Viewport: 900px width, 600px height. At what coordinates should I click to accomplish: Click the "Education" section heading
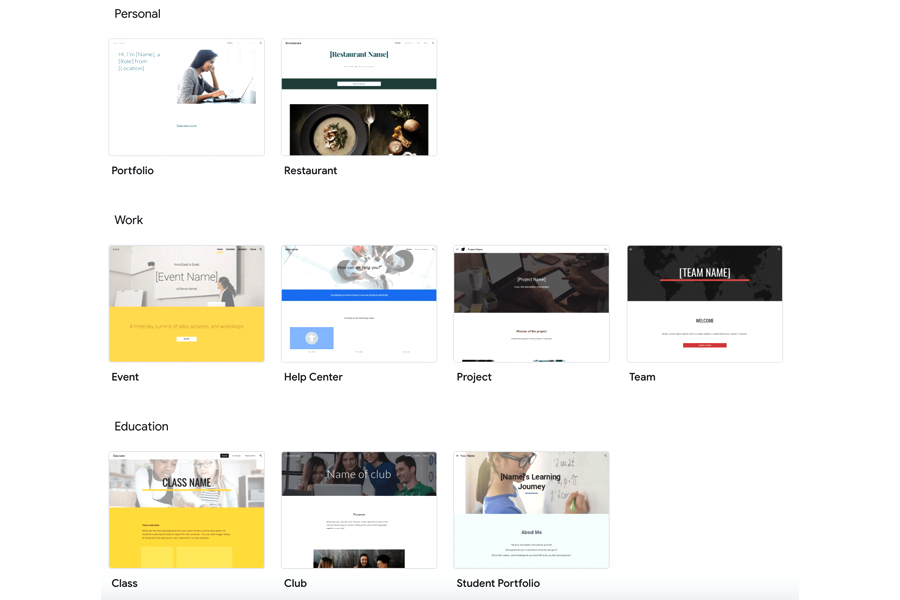141,426
